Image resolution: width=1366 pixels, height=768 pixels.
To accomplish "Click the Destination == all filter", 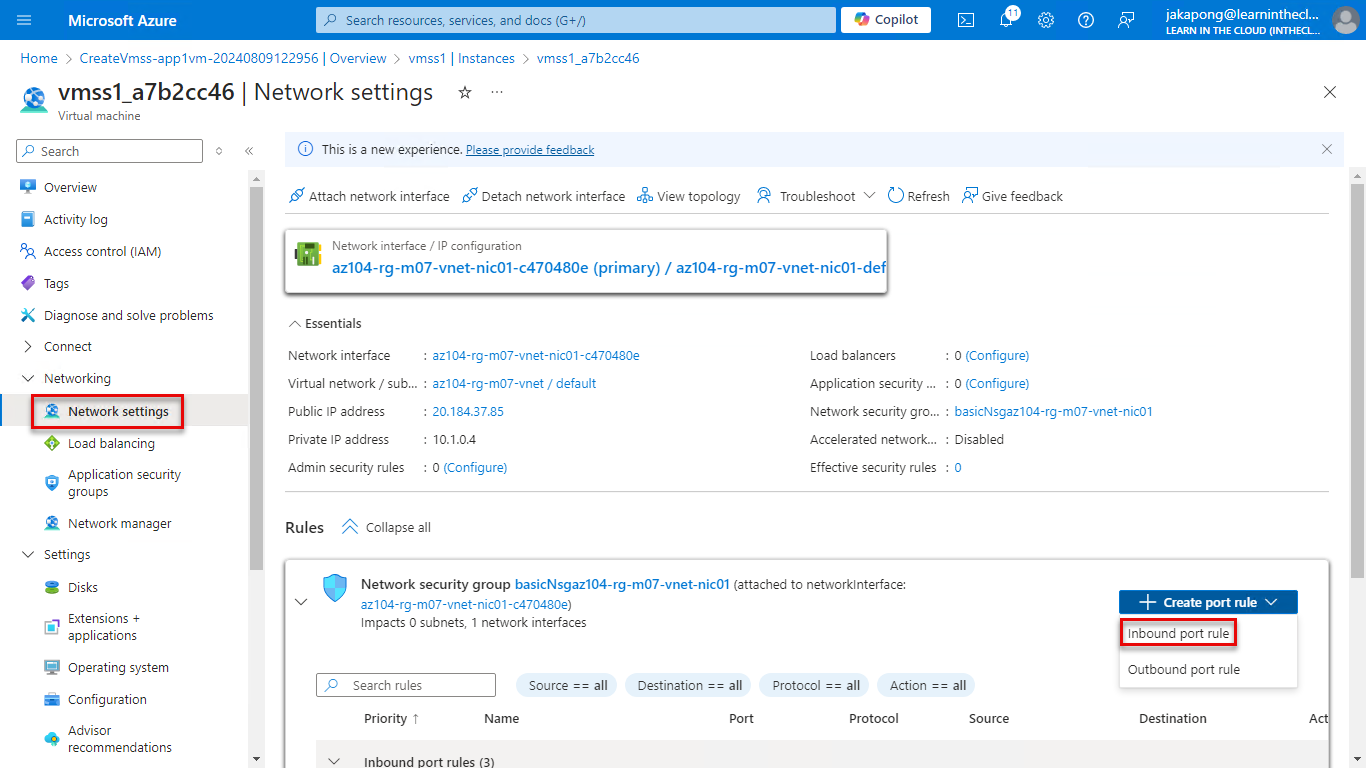I will 690,685.
